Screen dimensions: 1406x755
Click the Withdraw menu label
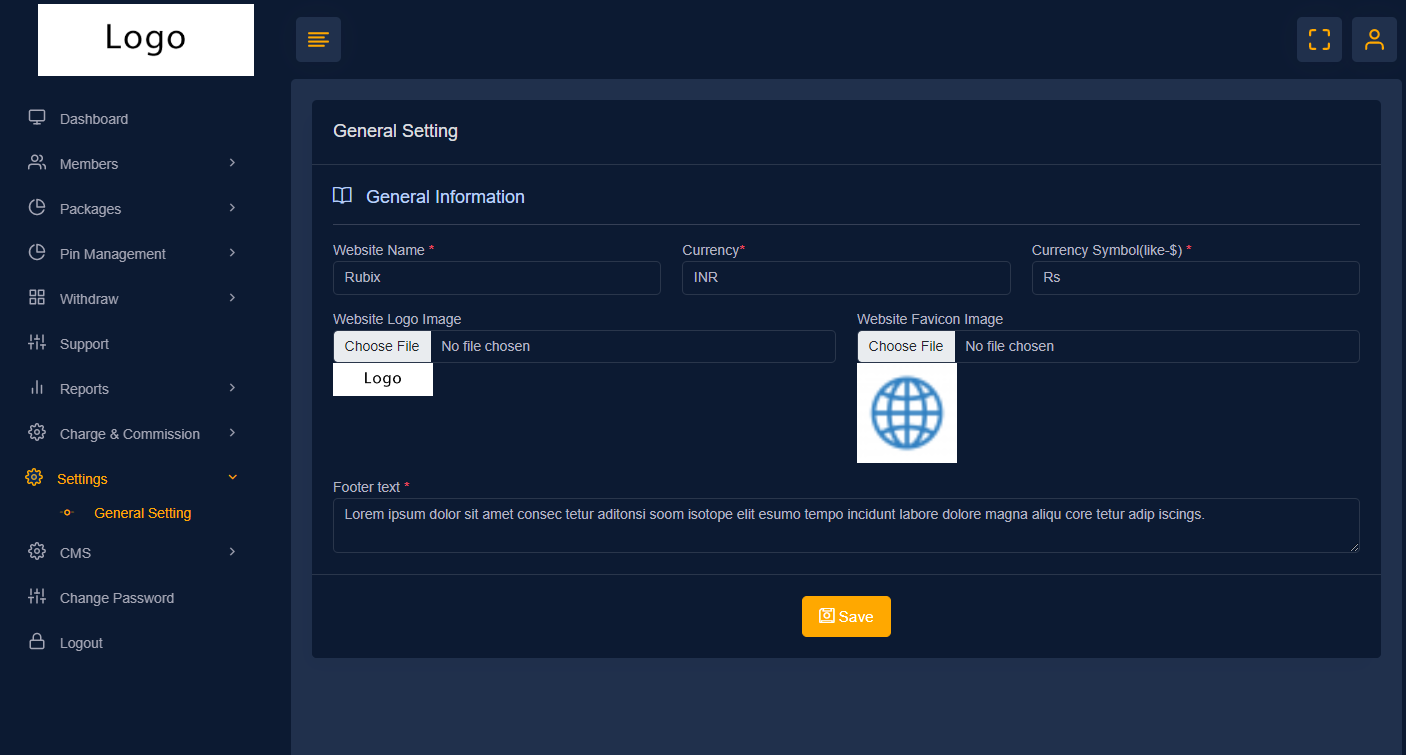coord(89,299)
